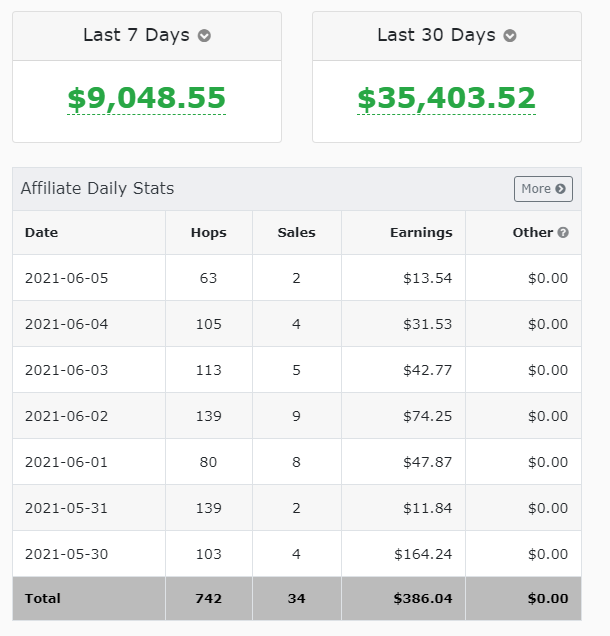Click the More button in Affiliate Daily Stats
610x636 pixels.
[543, 189]
